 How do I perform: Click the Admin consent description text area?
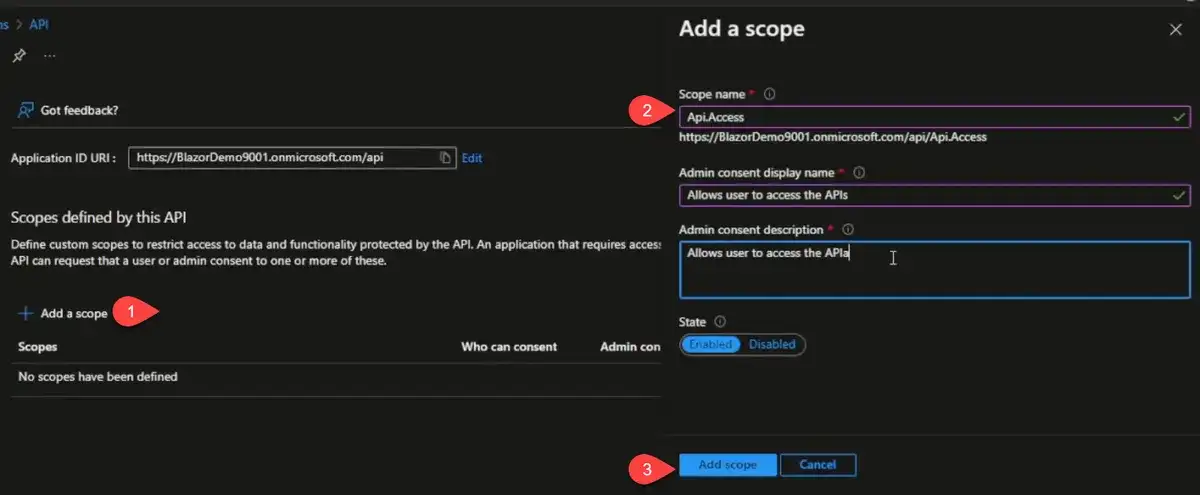pos(934,270)
